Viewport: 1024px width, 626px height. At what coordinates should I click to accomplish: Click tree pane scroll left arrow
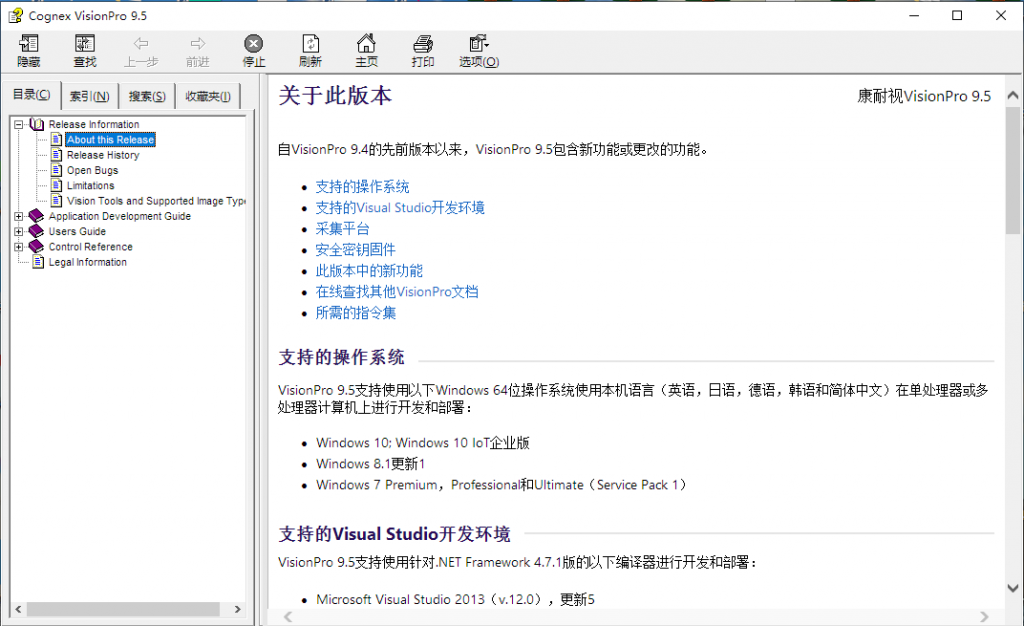pyautogui.click(x=18, y=609)
